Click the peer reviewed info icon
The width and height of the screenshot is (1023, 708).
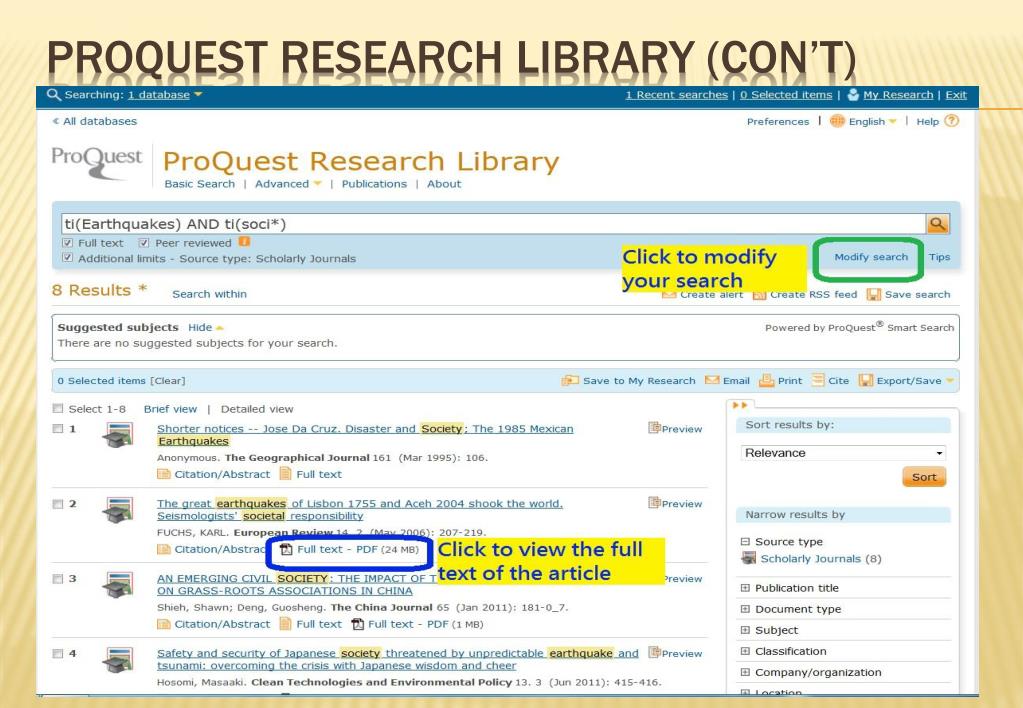(244, 242)
